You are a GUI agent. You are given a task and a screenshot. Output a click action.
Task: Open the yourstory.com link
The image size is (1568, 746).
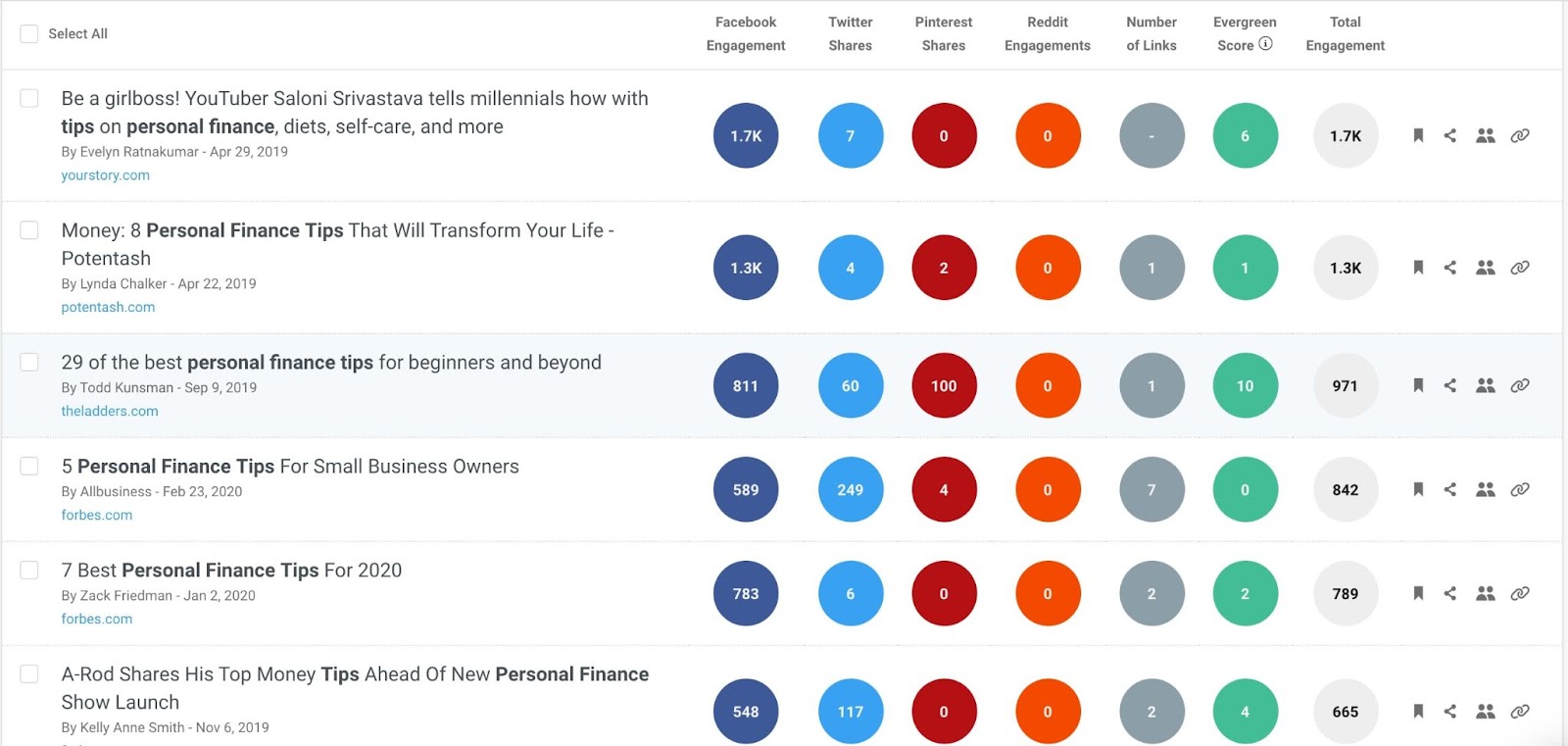pos(105,174)
